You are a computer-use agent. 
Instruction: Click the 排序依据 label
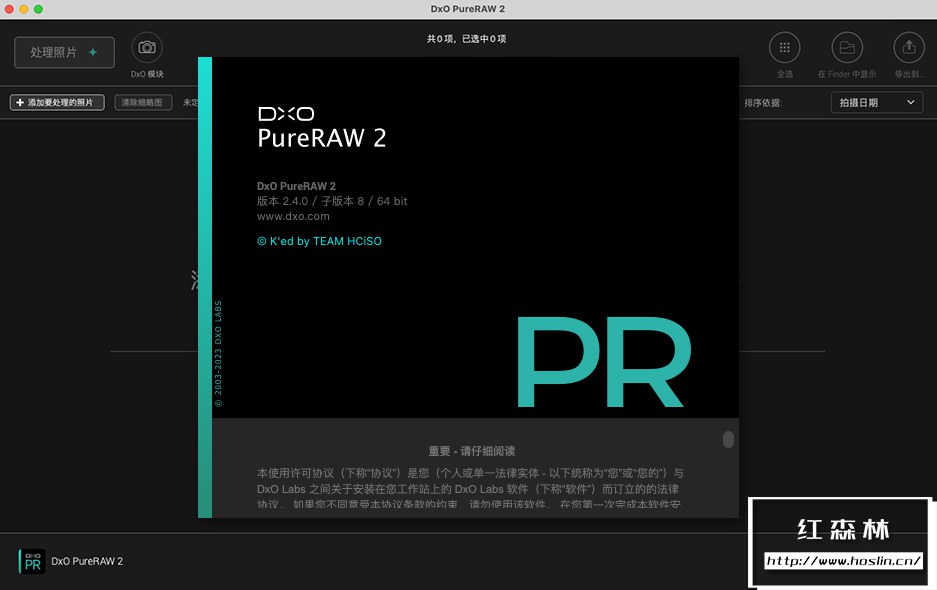pos(763,103)
